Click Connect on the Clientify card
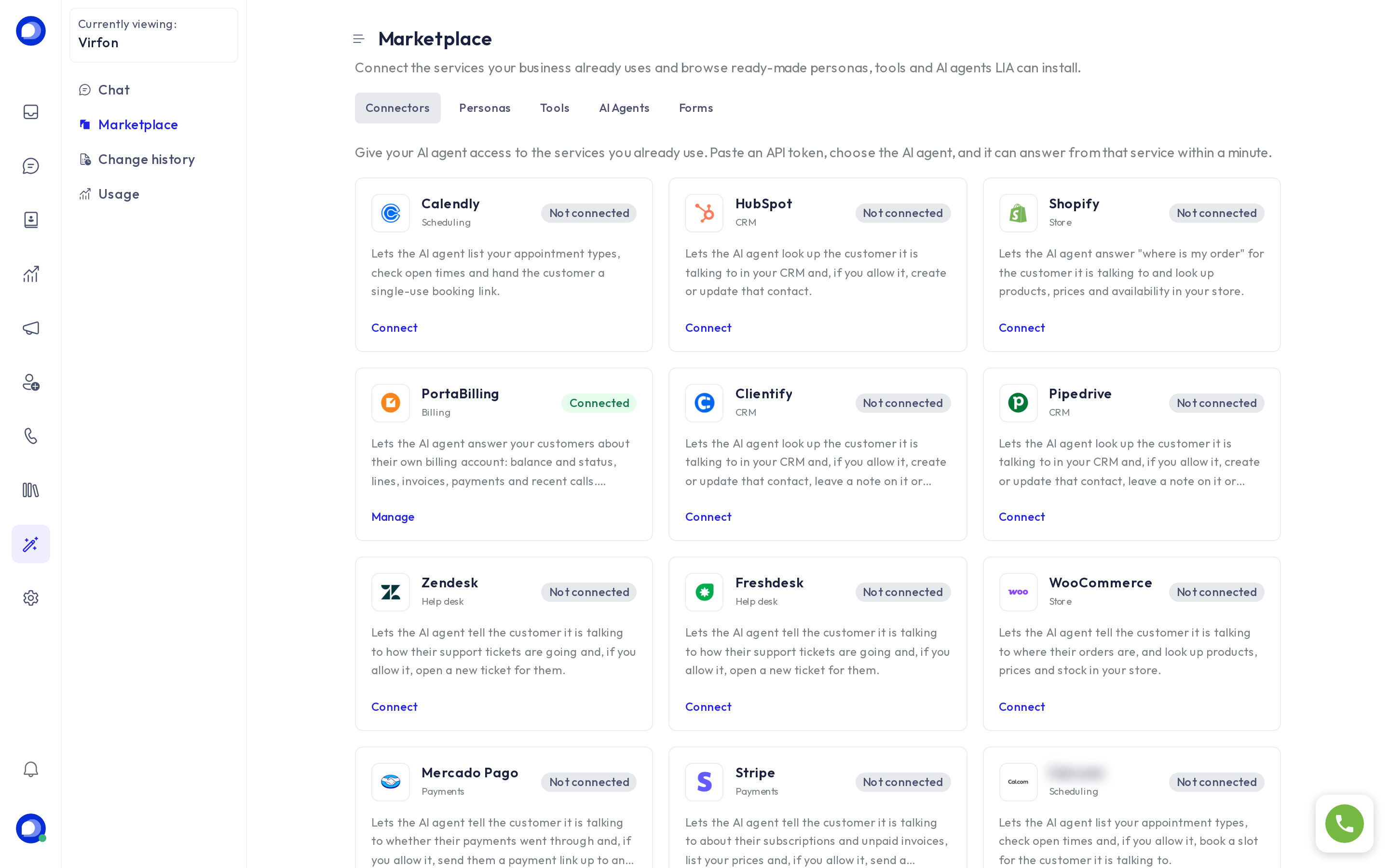Image resolution: width=1389 pixels, height=868 pixels. (x=708, y=516)
